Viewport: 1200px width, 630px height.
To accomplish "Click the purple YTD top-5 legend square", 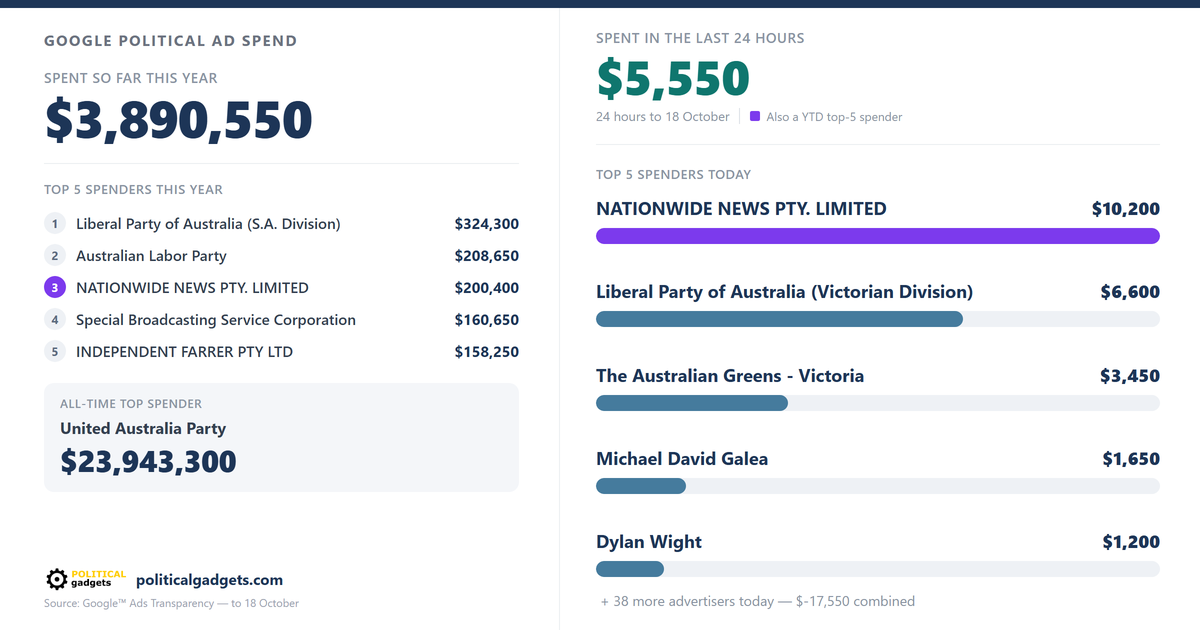I will coord(755,116).
